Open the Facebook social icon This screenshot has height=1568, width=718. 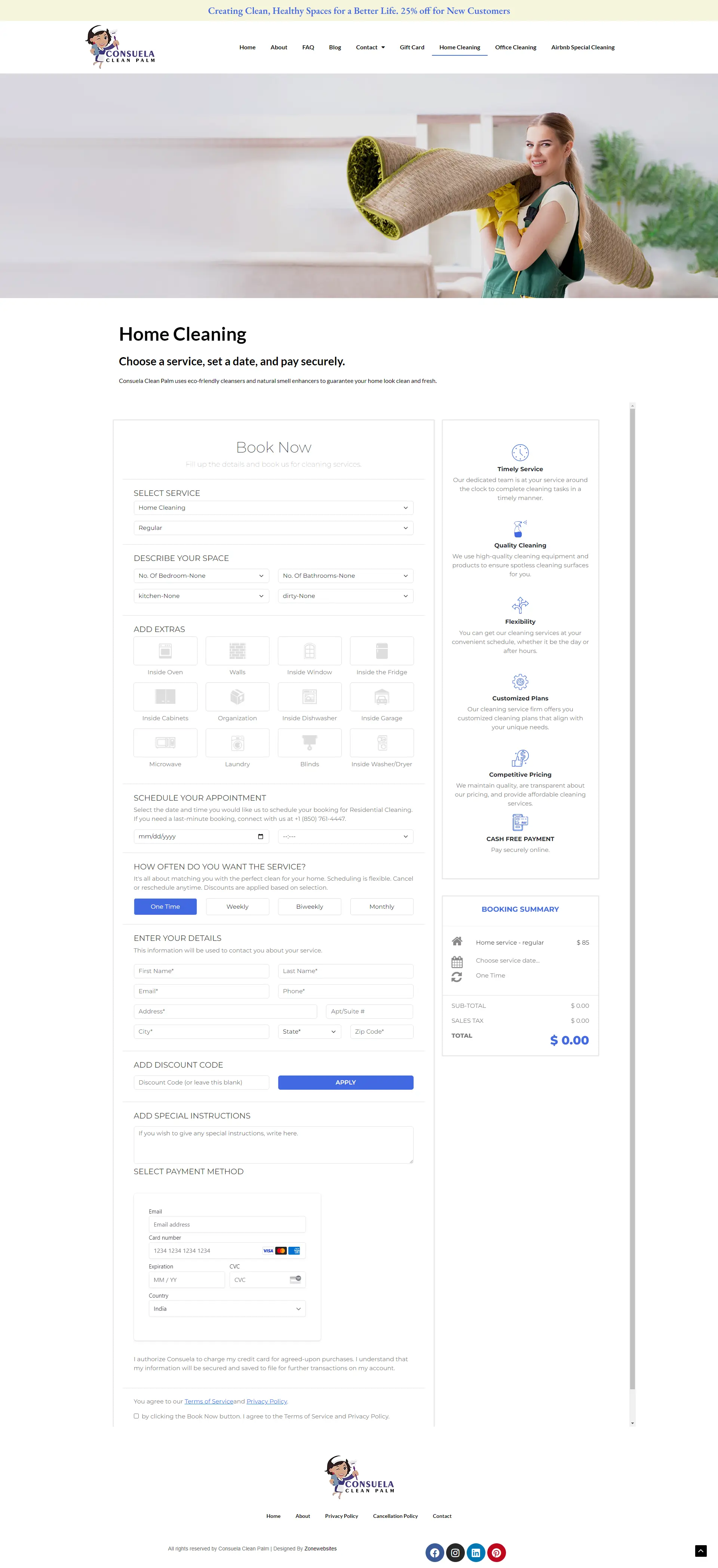tap(435, 1552)
